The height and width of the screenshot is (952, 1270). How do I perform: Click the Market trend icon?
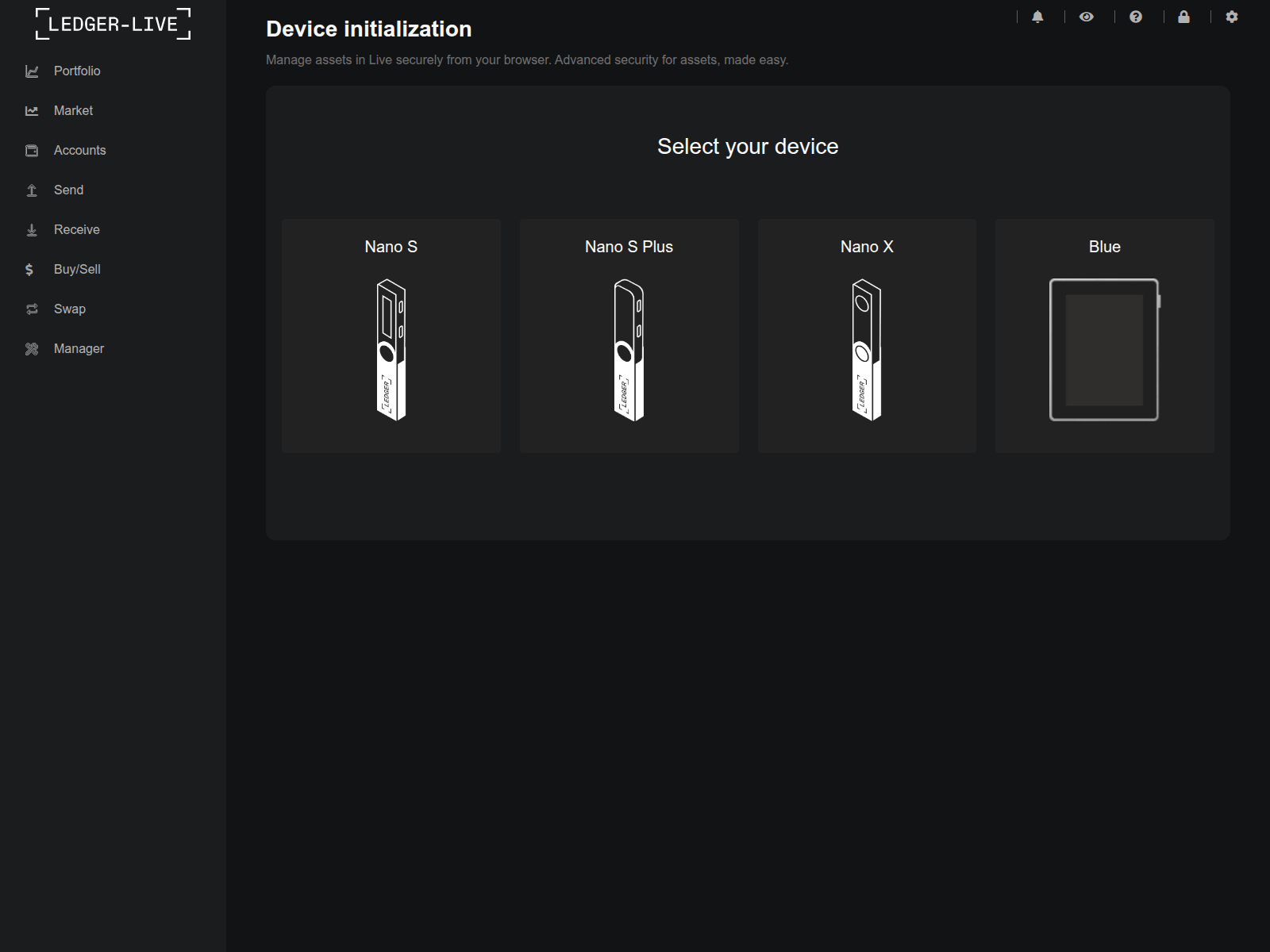pyautogui.click(x=32, y=111)
